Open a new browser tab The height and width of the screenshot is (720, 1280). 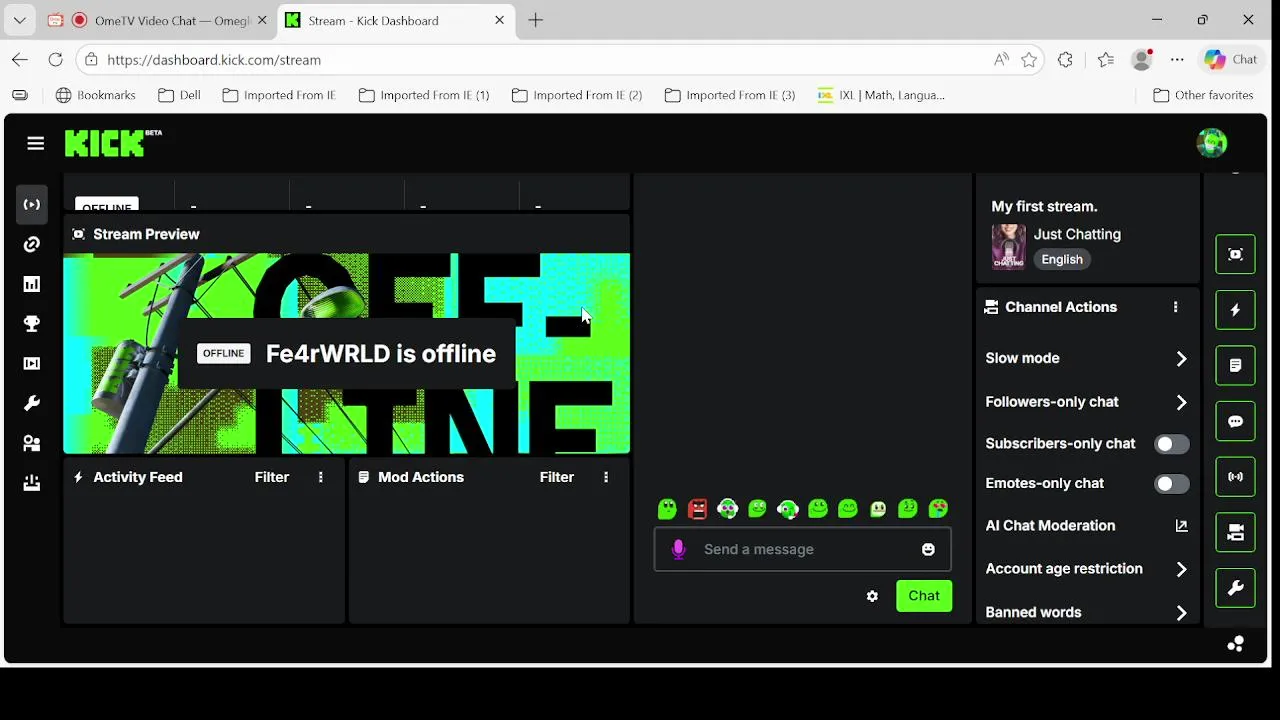point(536,20)
